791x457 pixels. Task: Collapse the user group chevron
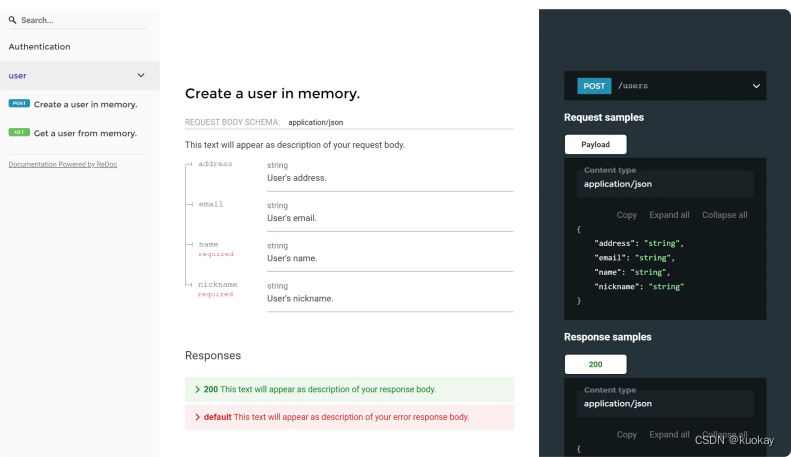click(141, 75)
